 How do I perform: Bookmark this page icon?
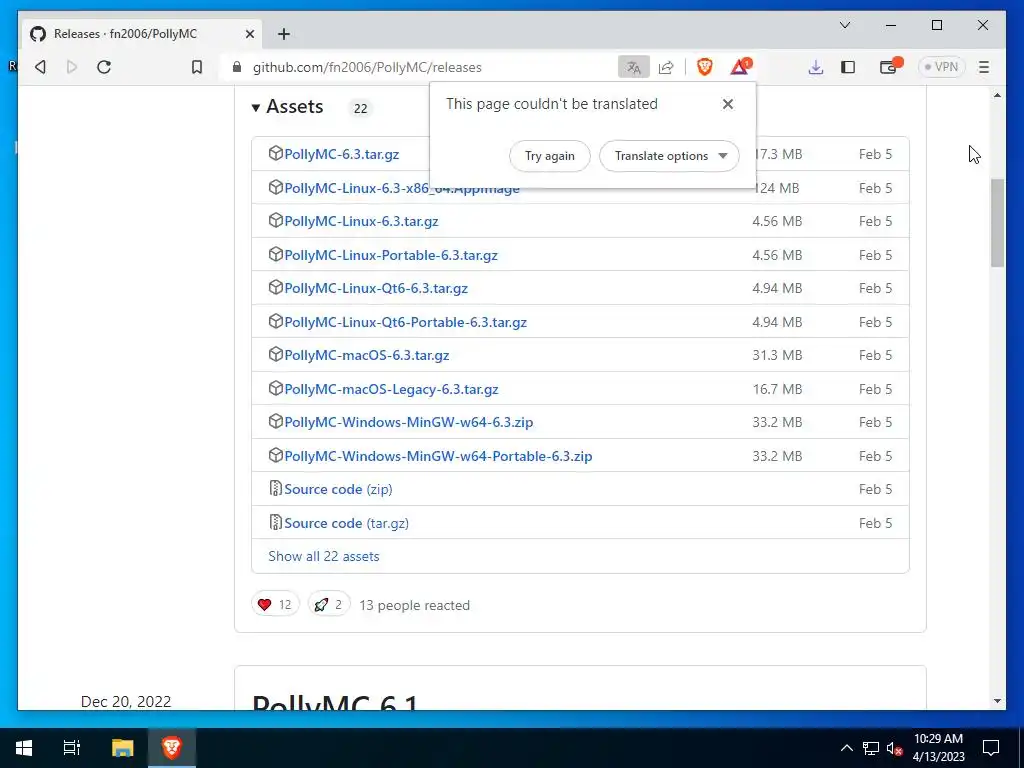(197, 67)
